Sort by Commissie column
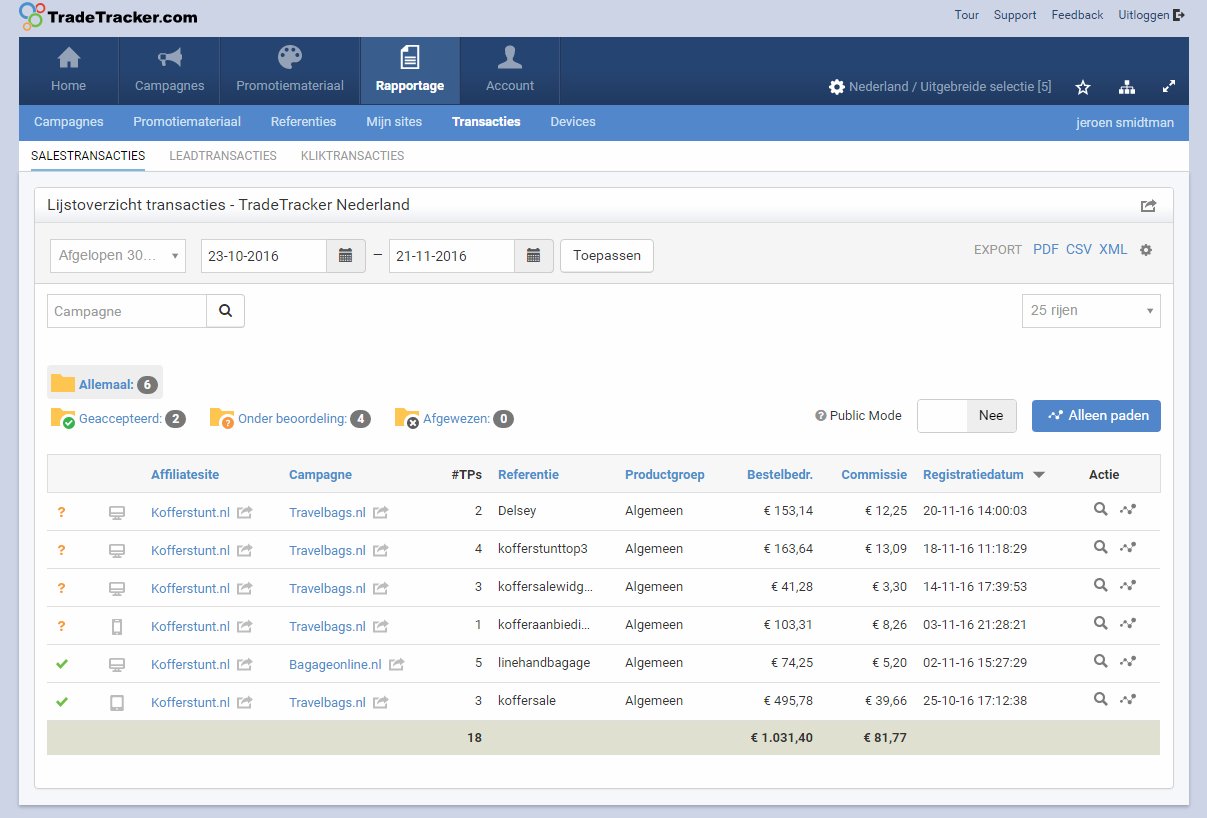The height and width of the screenshot is (818, 1207). (x=874, y=475)
